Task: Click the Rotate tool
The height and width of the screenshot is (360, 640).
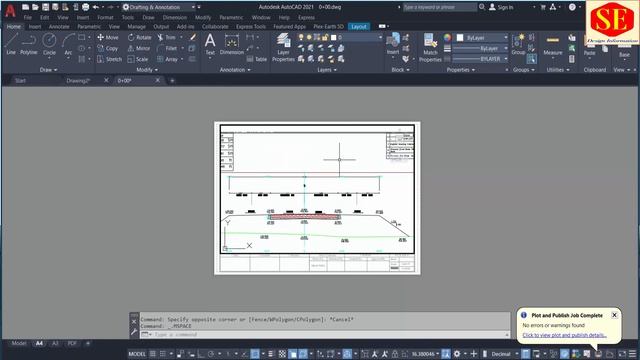Action: (139, 38)
